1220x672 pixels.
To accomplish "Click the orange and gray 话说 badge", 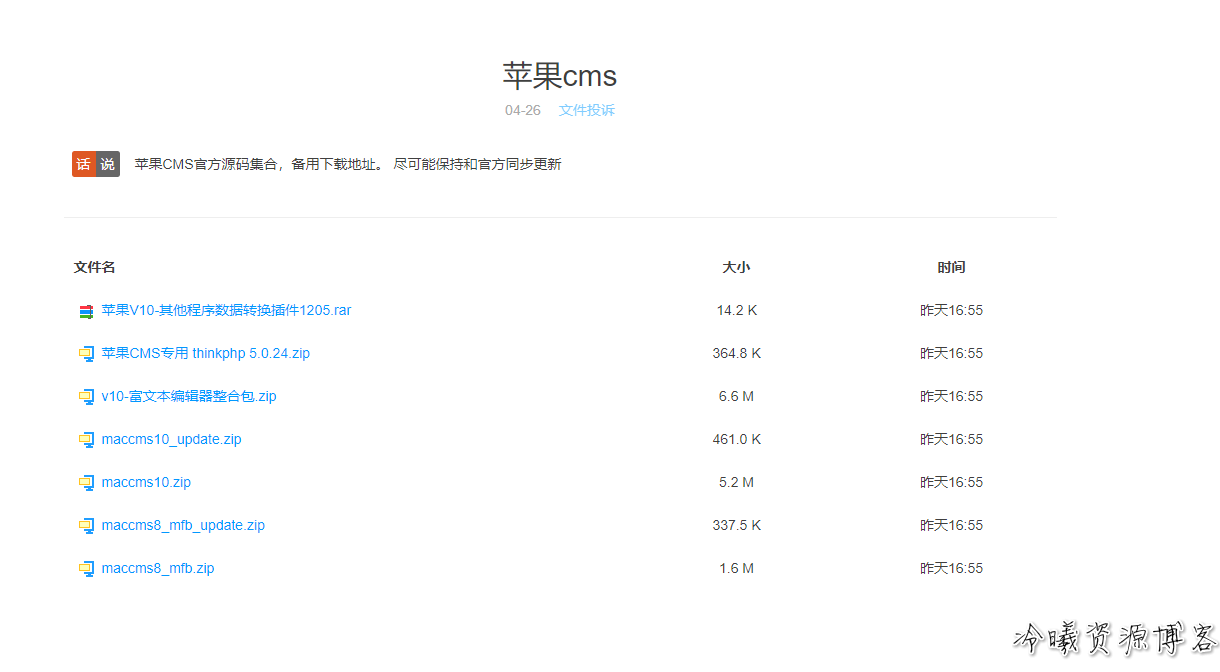I will pyautogui.click(x=96, y=164).
